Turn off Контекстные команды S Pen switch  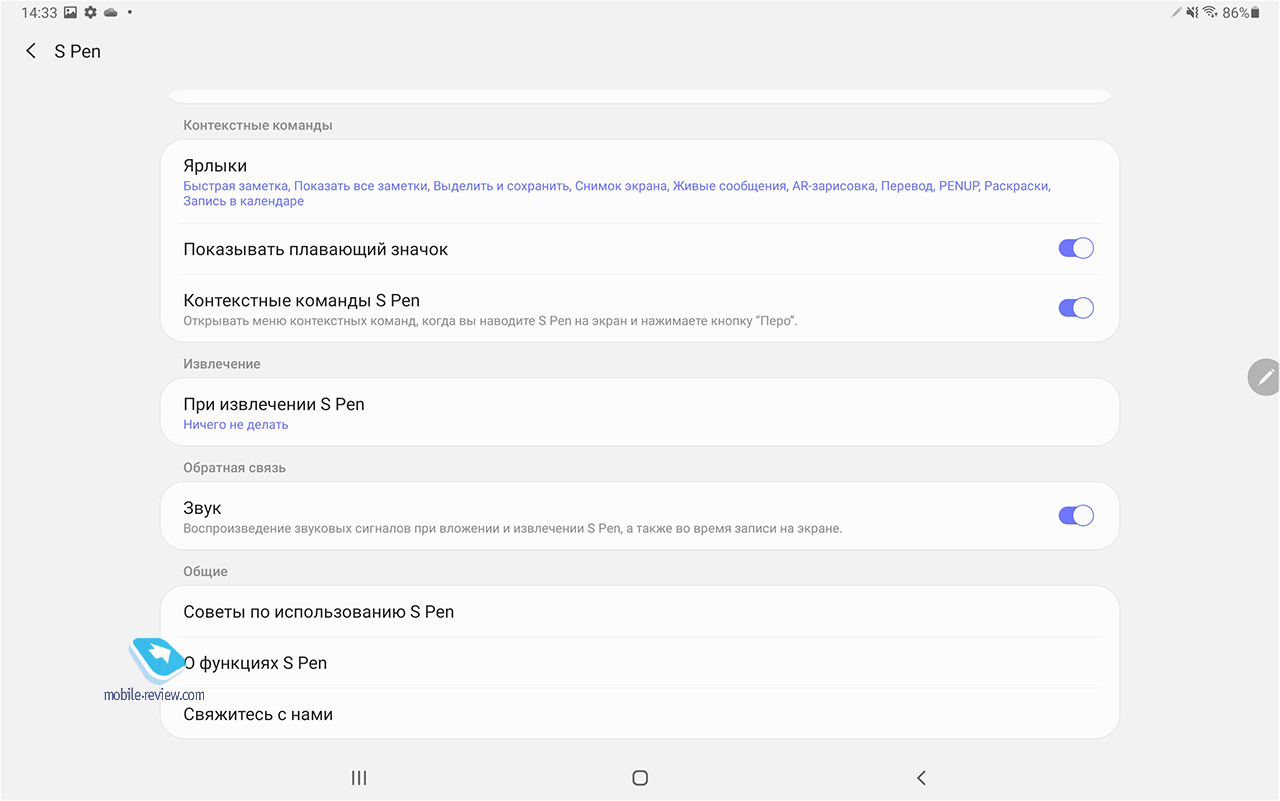coord(1075,308)
